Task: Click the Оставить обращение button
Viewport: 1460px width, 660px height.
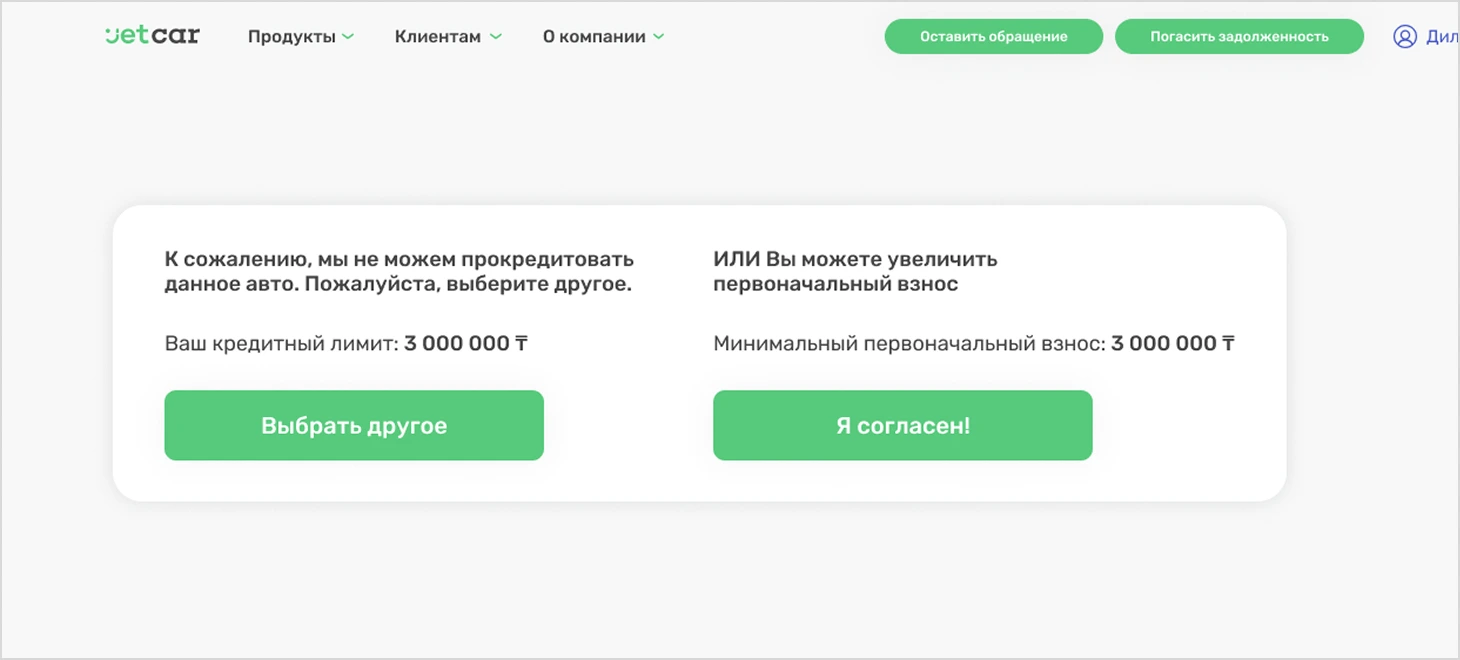Action: click(993, 36)
